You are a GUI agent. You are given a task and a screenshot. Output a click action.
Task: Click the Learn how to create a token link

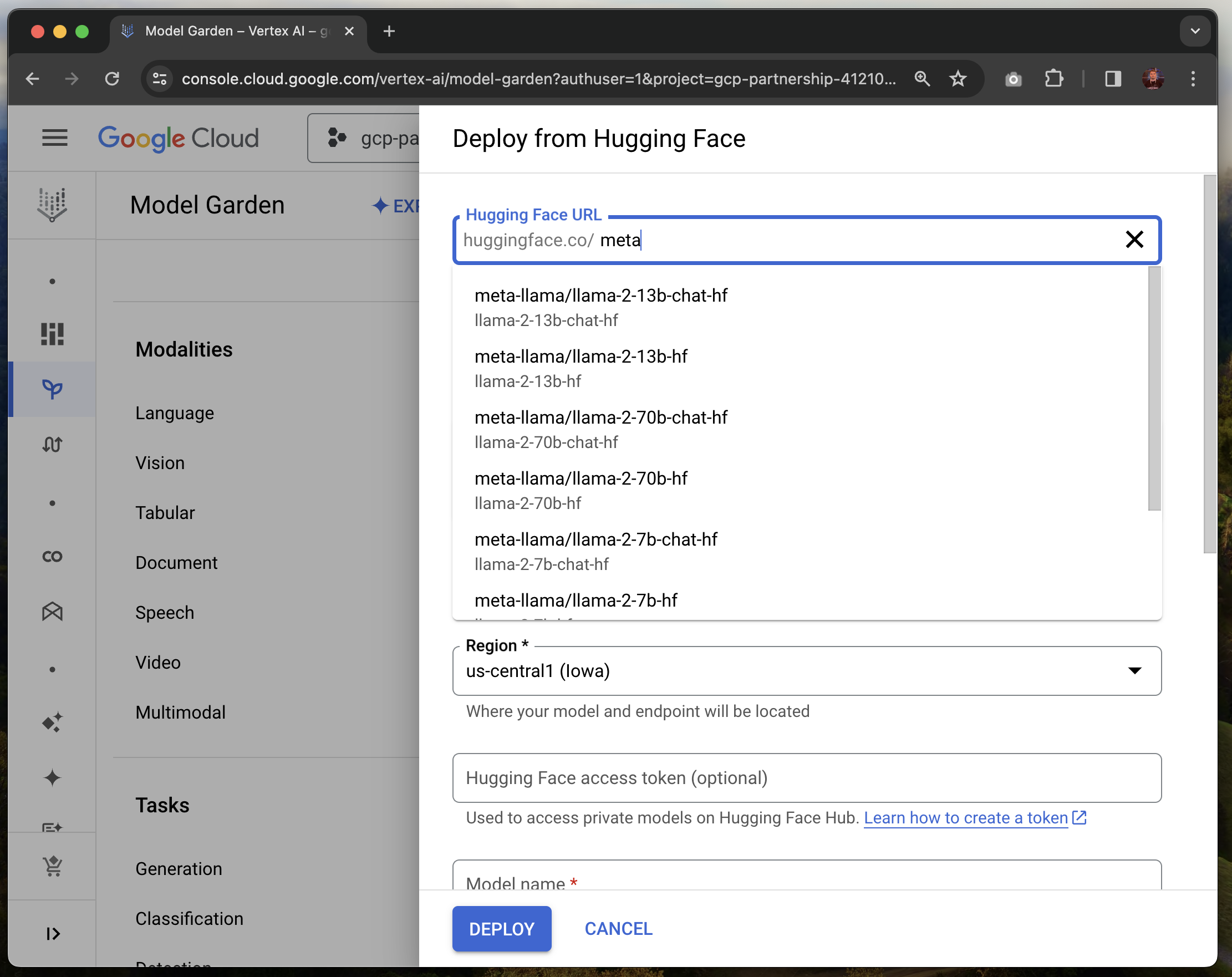(965, 817)
